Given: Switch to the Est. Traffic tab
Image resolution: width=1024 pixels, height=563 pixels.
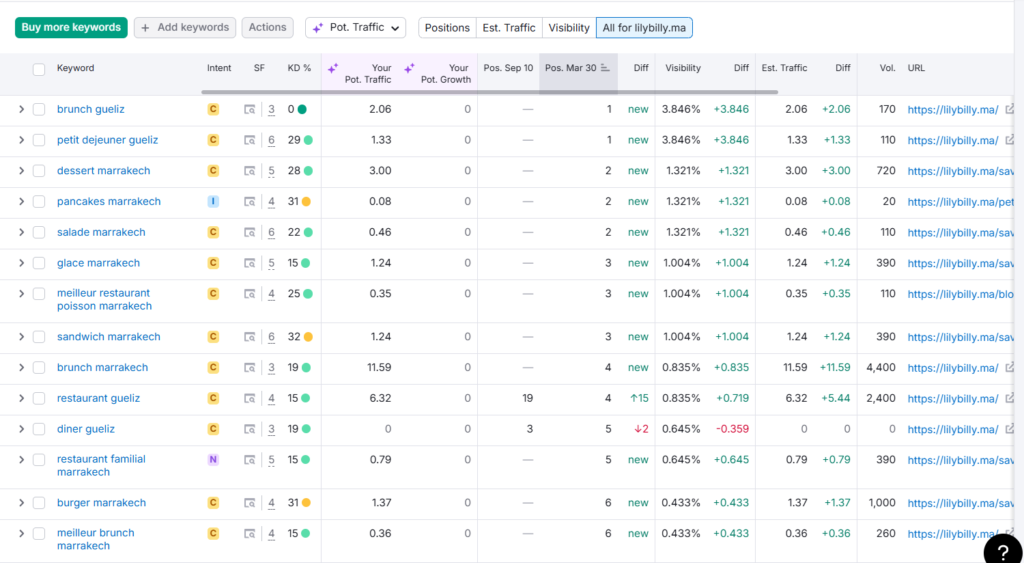Looking at the screenshot, I should 509,27.
